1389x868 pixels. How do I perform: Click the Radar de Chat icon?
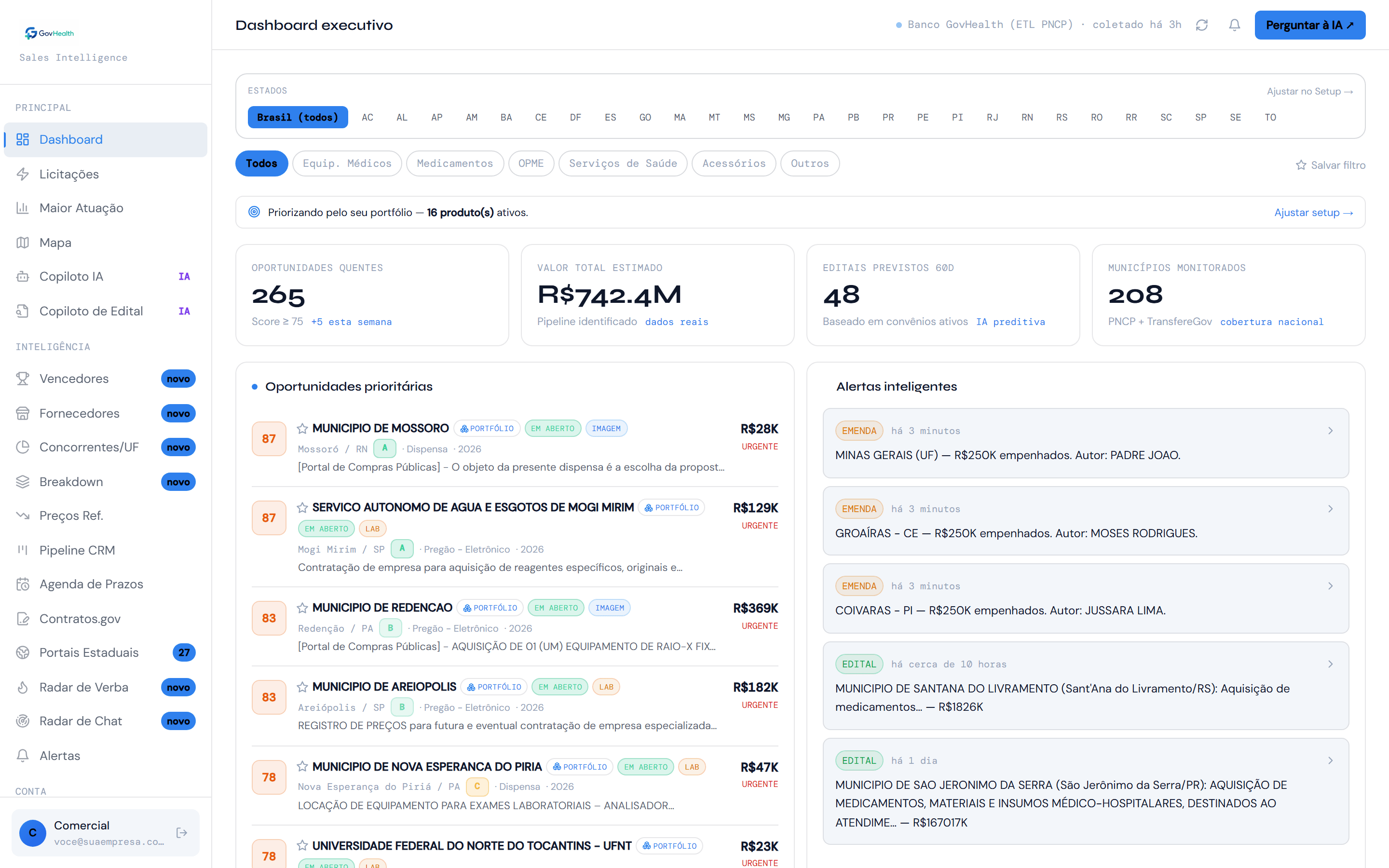pos(22,721)
